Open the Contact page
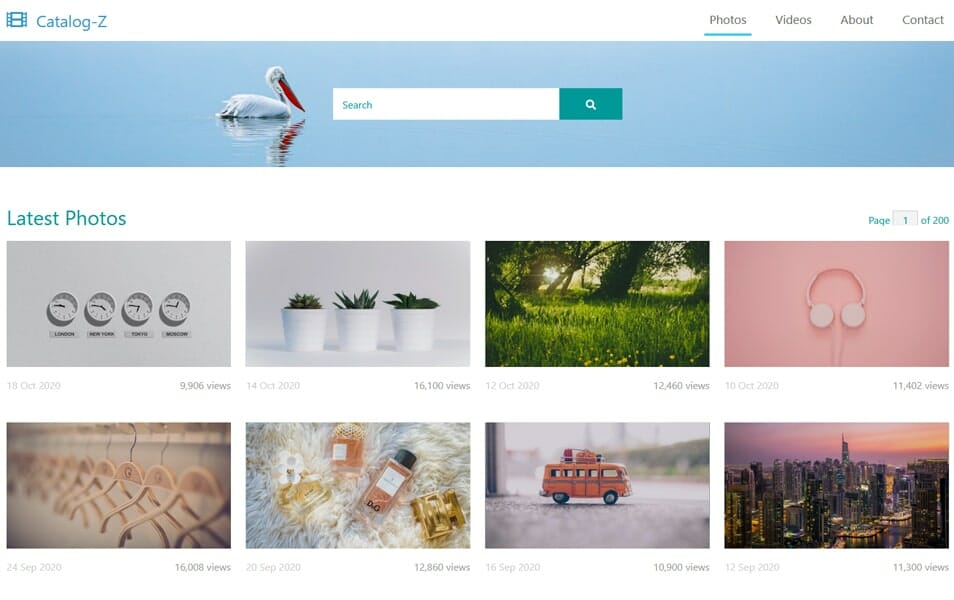Image resolution: width=954 pixels, height=600 pixels. (922, 20)
